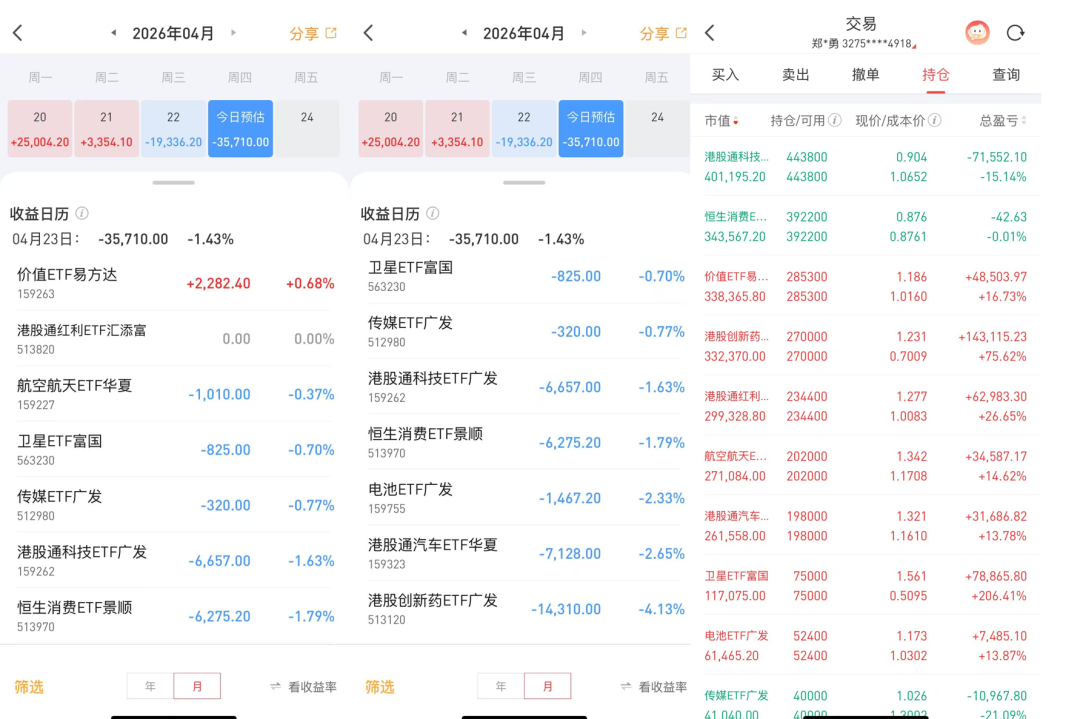The height and width of the screenshot is (719, 1080).
Task: Open 卫星ETF富国 row in left list
Action: pos(175,449)
